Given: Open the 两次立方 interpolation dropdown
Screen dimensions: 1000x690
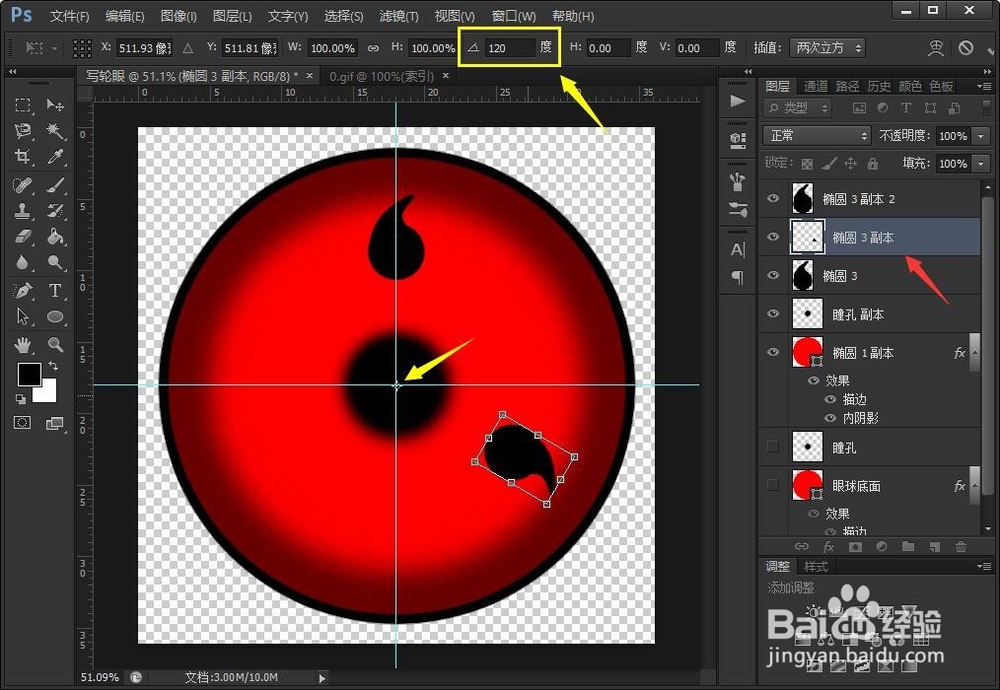Looking at the screenshot, I should click(x=827, y=48).
